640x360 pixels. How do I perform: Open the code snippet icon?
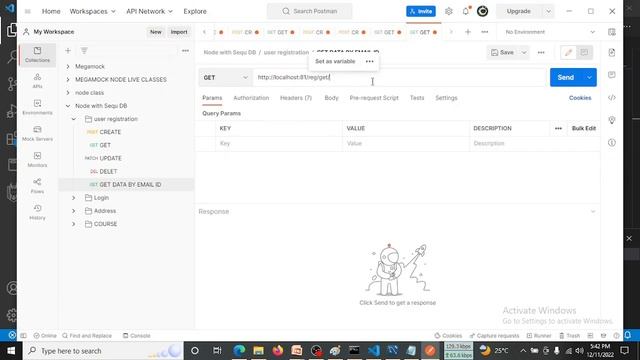click(611, 98)
